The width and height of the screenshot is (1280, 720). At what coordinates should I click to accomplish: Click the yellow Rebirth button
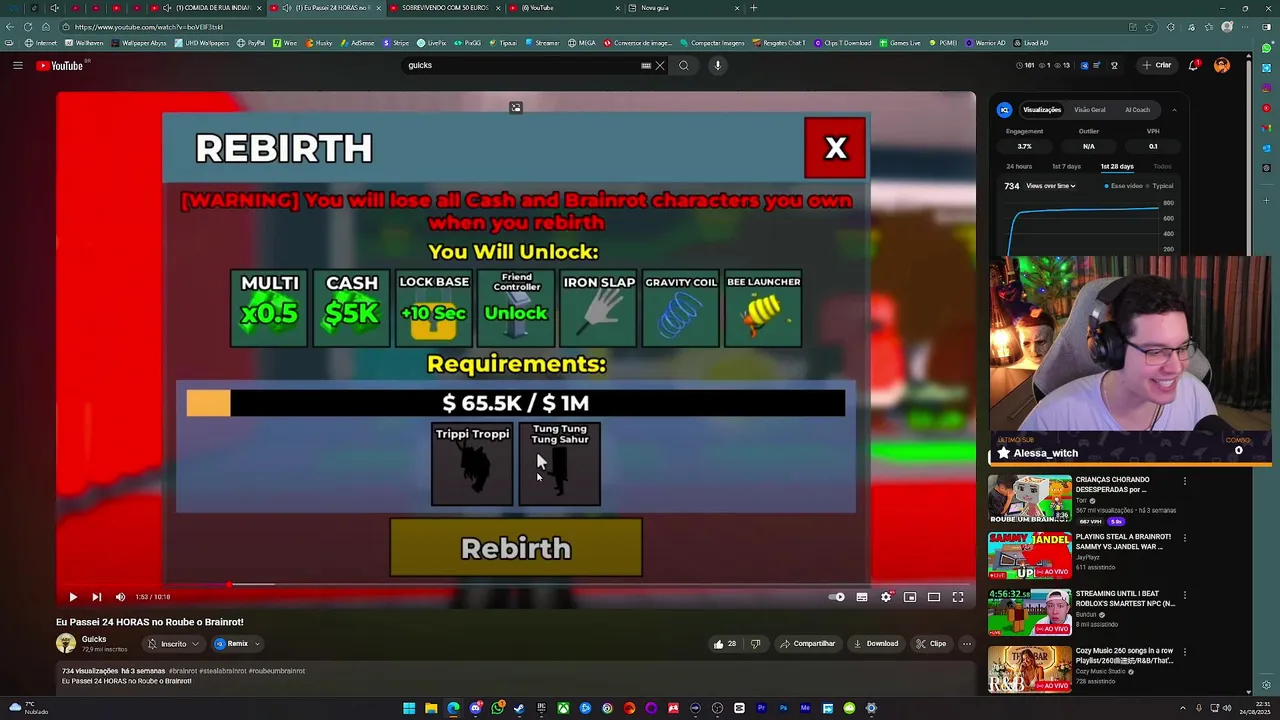[x=516, y=548]
